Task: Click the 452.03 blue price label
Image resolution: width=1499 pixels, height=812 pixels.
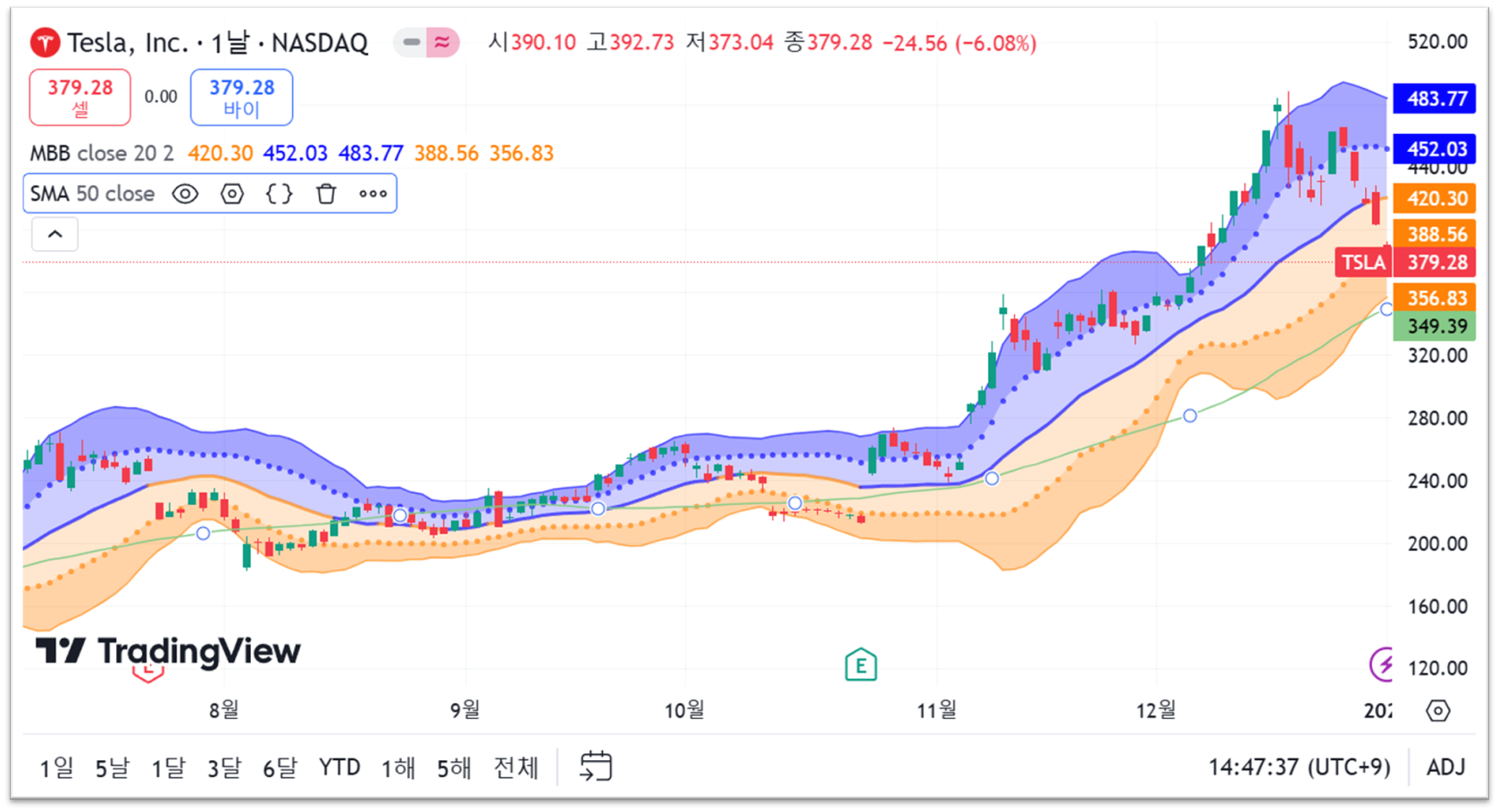Action: coord(1436,148)
